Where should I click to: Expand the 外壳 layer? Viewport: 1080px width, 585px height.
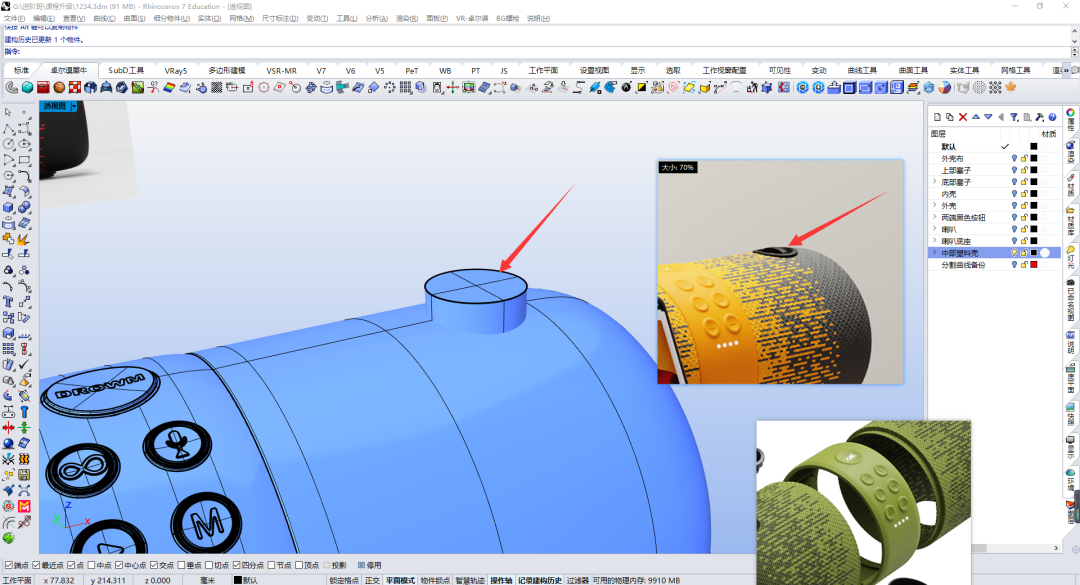(x=935, y=205)
